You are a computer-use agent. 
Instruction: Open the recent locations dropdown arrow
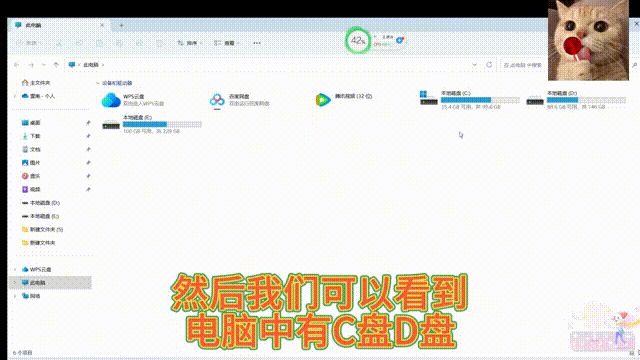(44, 64)
